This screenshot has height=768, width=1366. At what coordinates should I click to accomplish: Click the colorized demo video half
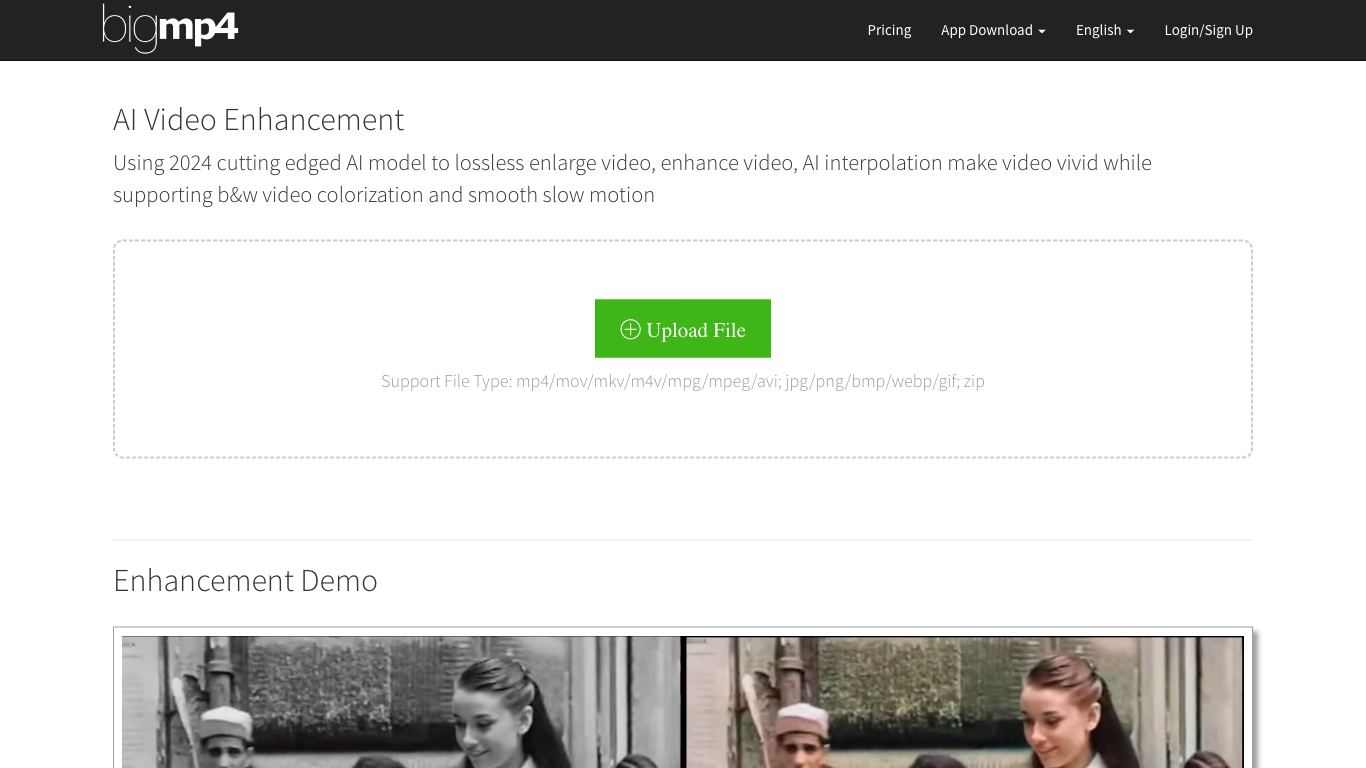(x=963, y=702)
